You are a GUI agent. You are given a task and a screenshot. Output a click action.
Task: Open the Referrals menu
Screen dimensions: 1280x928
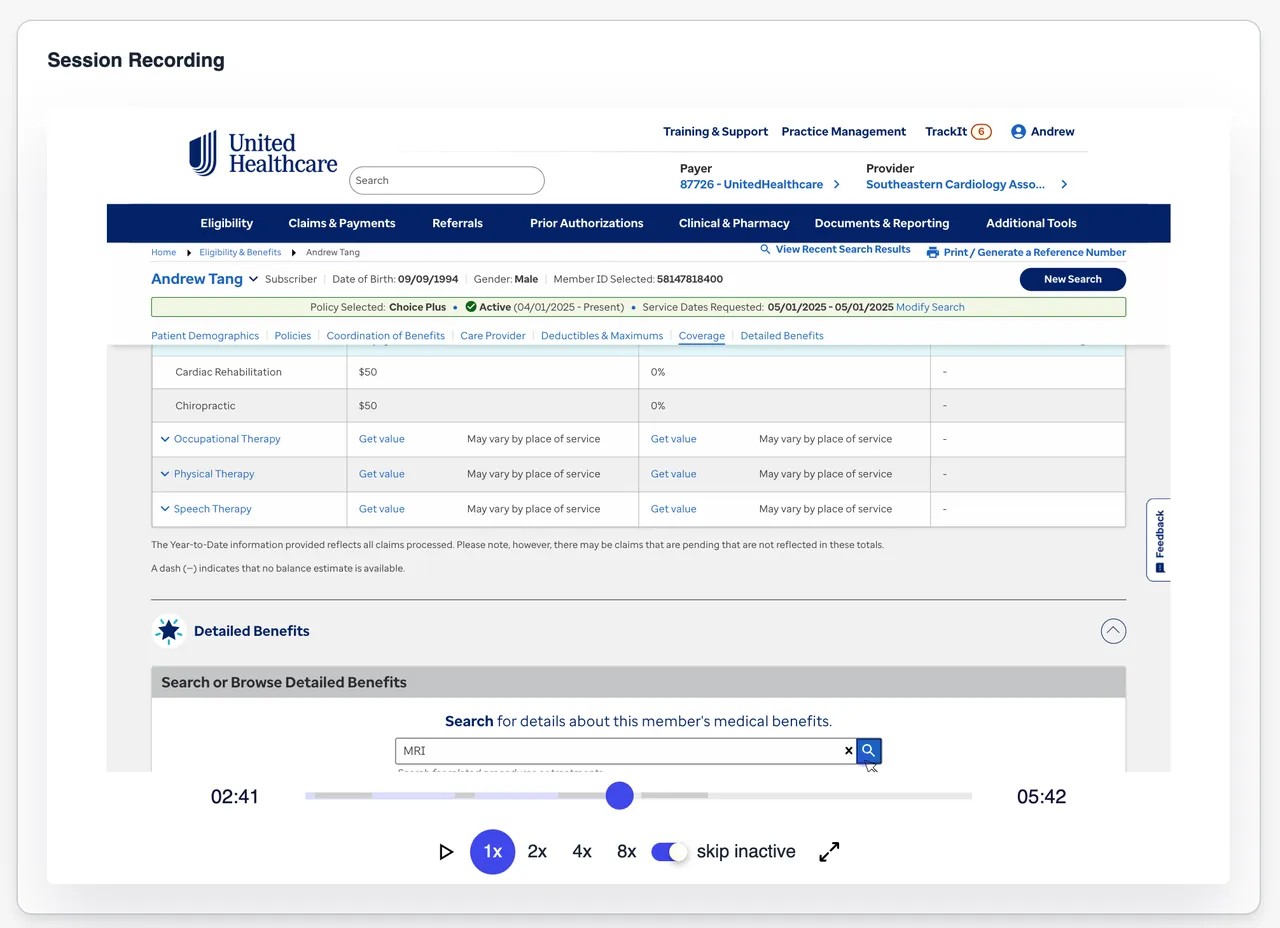(x=458, y=223)
